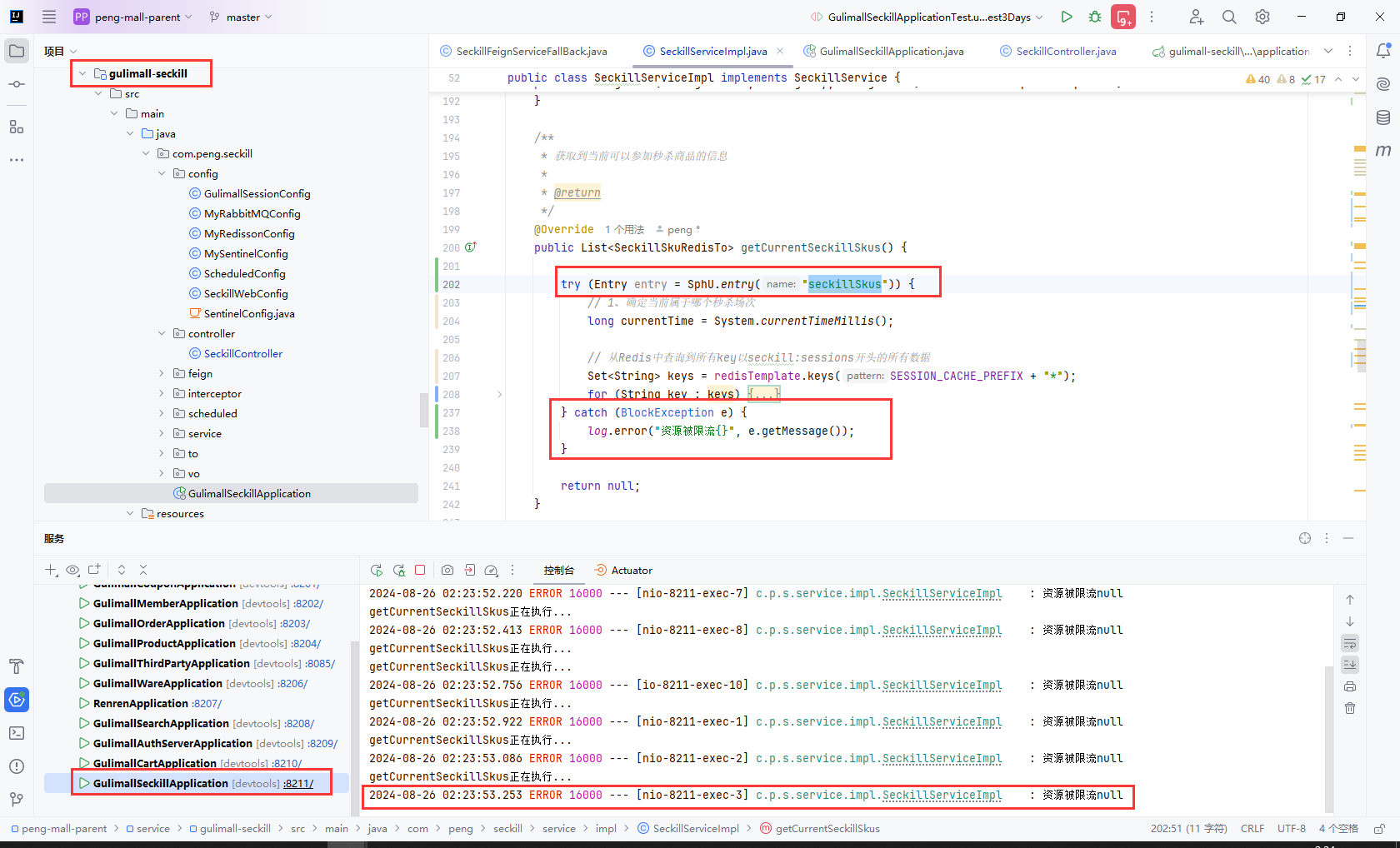Open the :8204/ link of GulimallProductApplication
Image resolution: width=1400 pixels, height=848 pixels.
coord(307,643)
